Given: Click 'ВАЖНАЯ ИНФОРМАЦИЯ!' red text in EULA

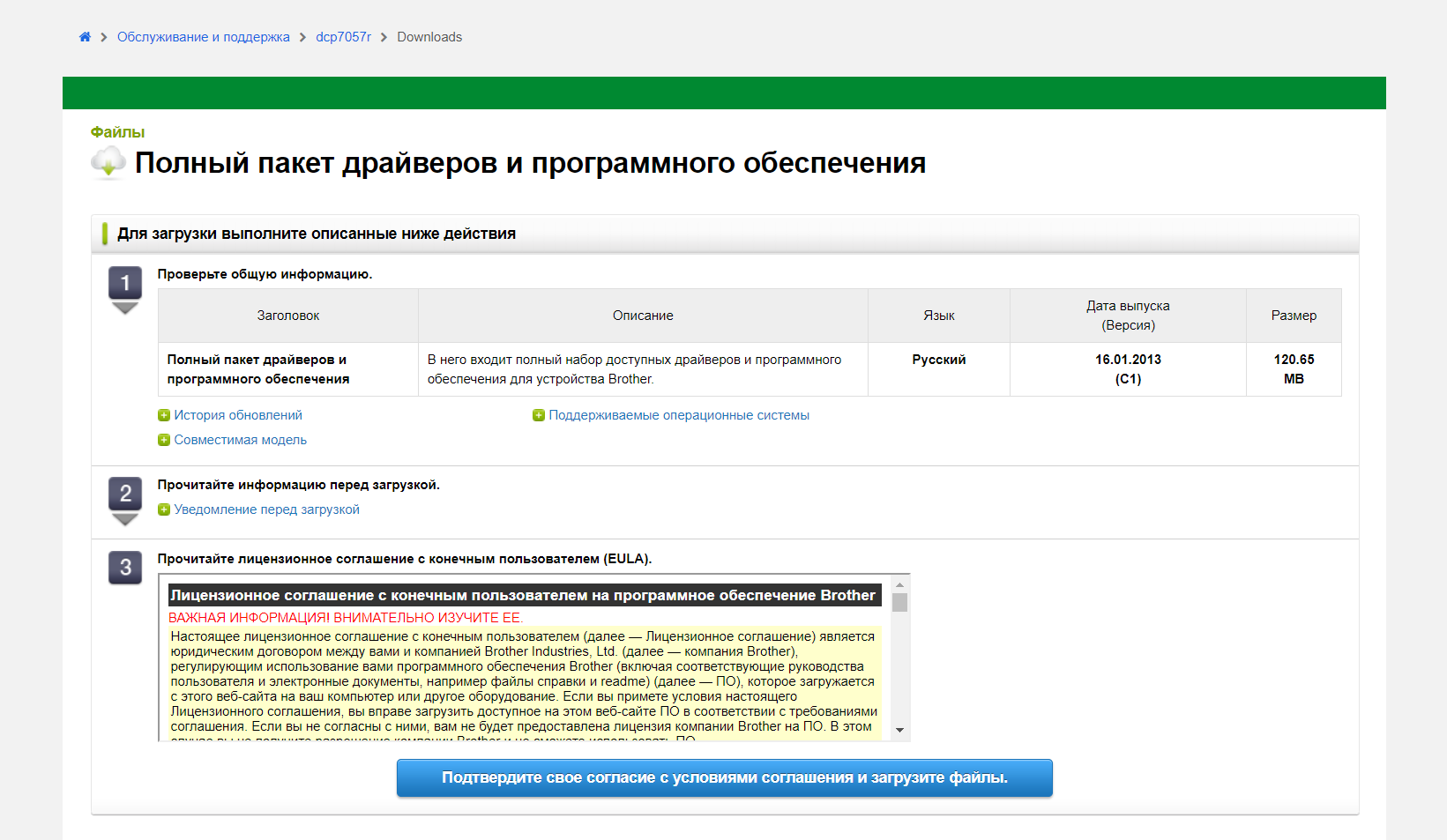Looking at the screenshot, I should (250, 618).
